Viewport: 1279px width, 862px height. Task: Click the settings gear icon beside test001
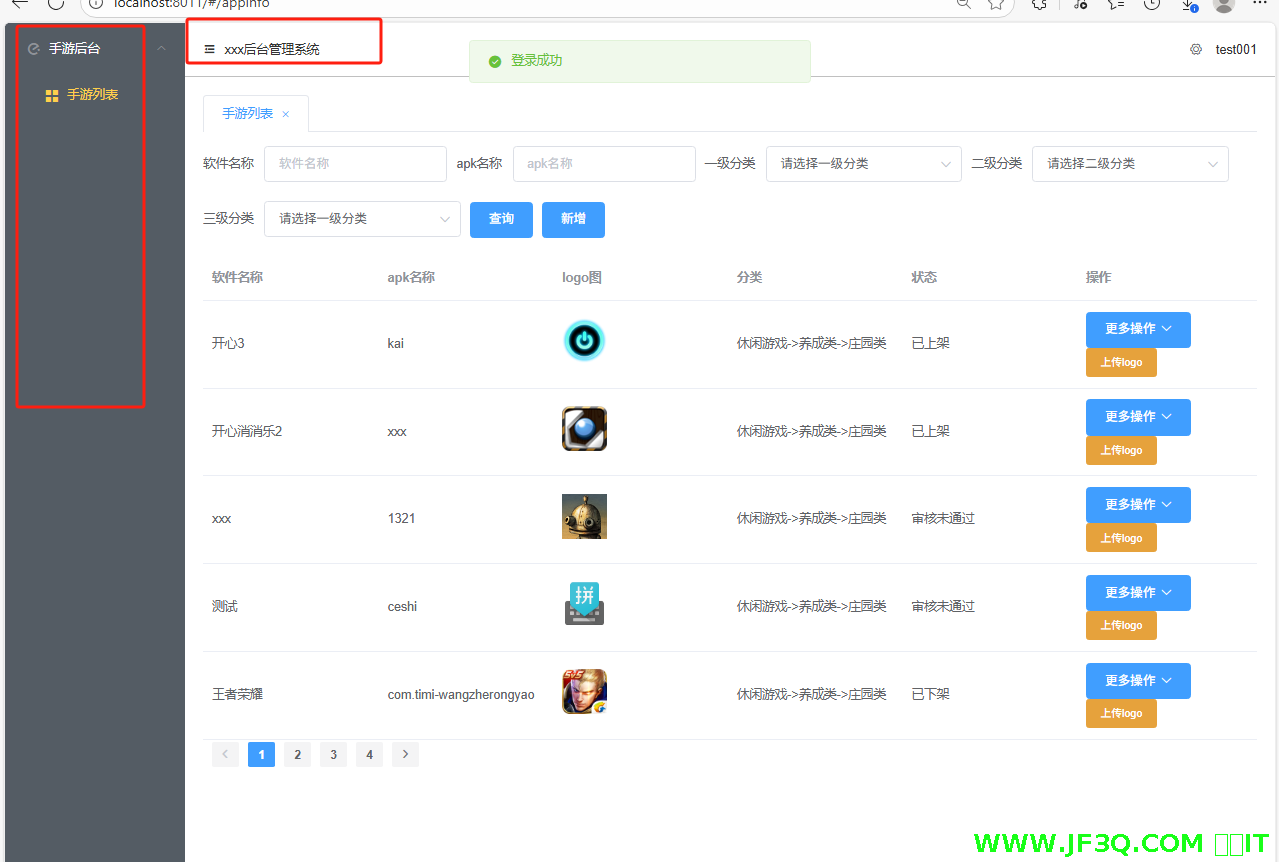click(1195, 49)
